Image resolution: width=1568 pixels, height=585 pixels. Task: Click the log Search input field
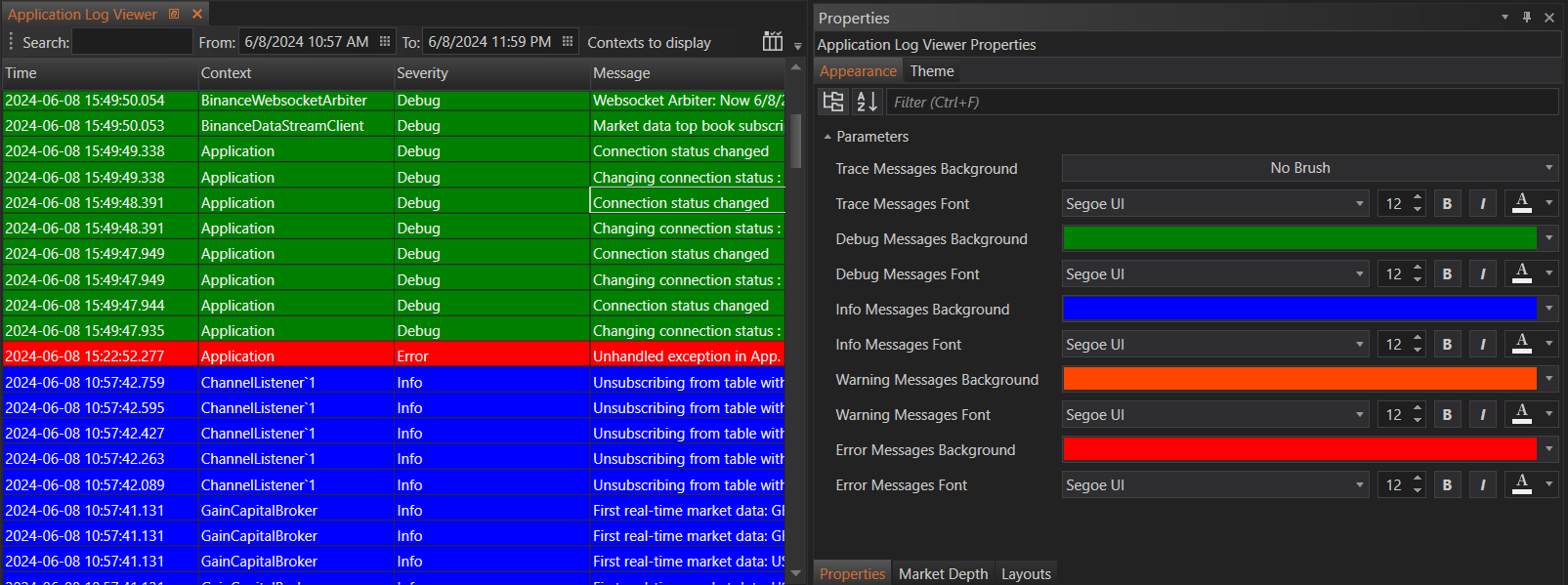(x=132, y=42)
